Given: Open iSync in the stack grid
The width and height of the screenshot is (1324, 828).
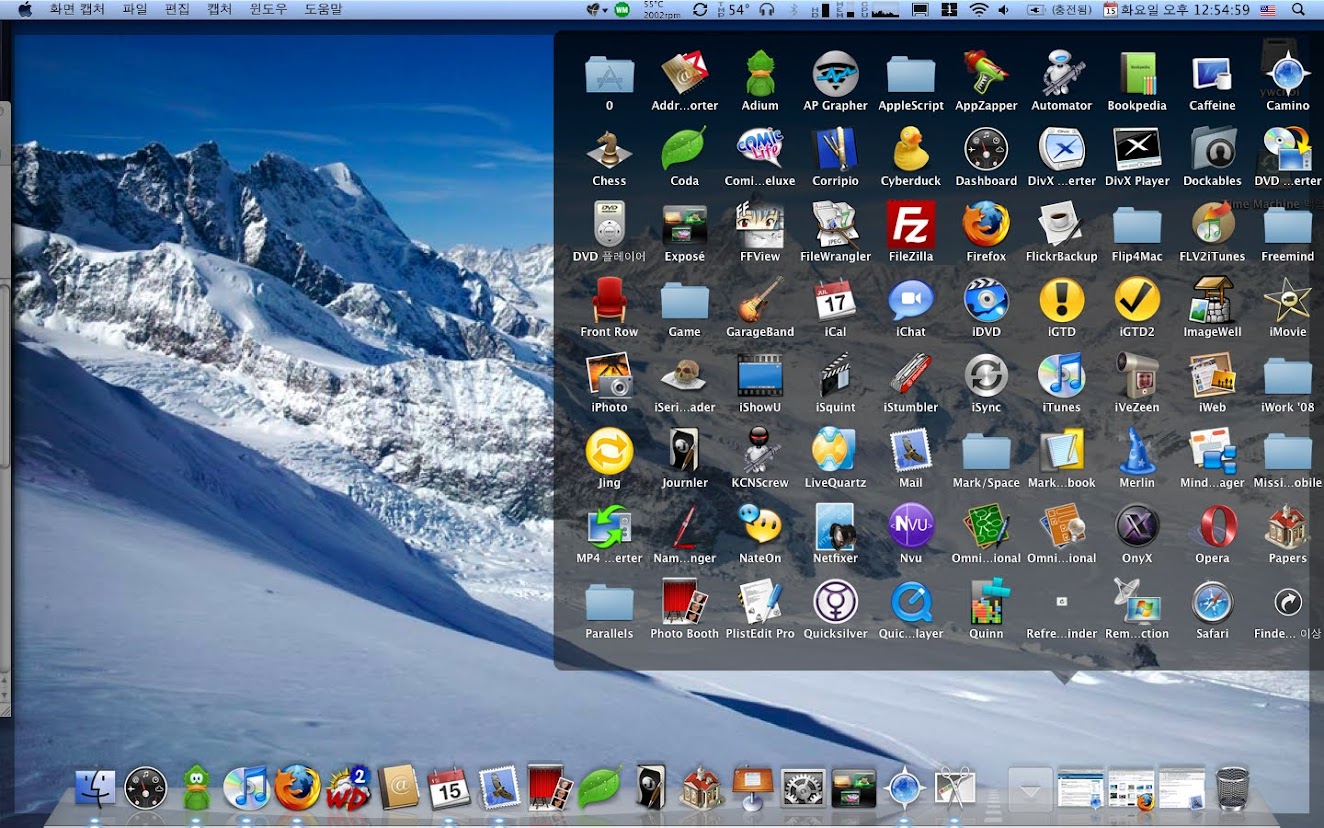Looking at the screenshot, I should point(986,377).
